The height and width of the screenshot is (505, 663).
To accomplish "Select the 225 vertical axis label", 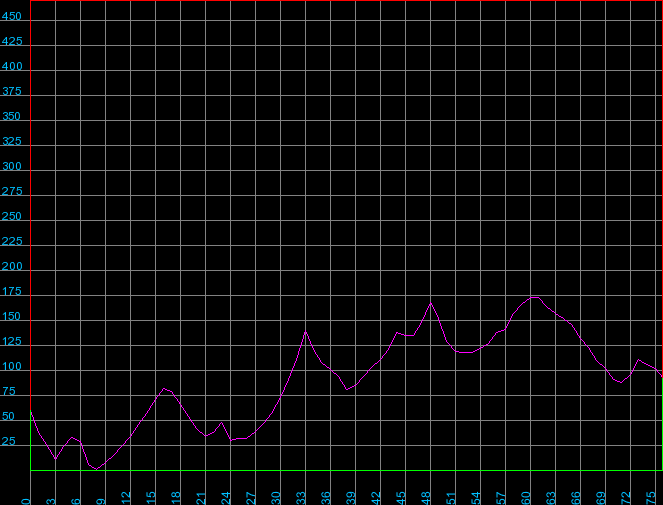I will pos(12,241).
